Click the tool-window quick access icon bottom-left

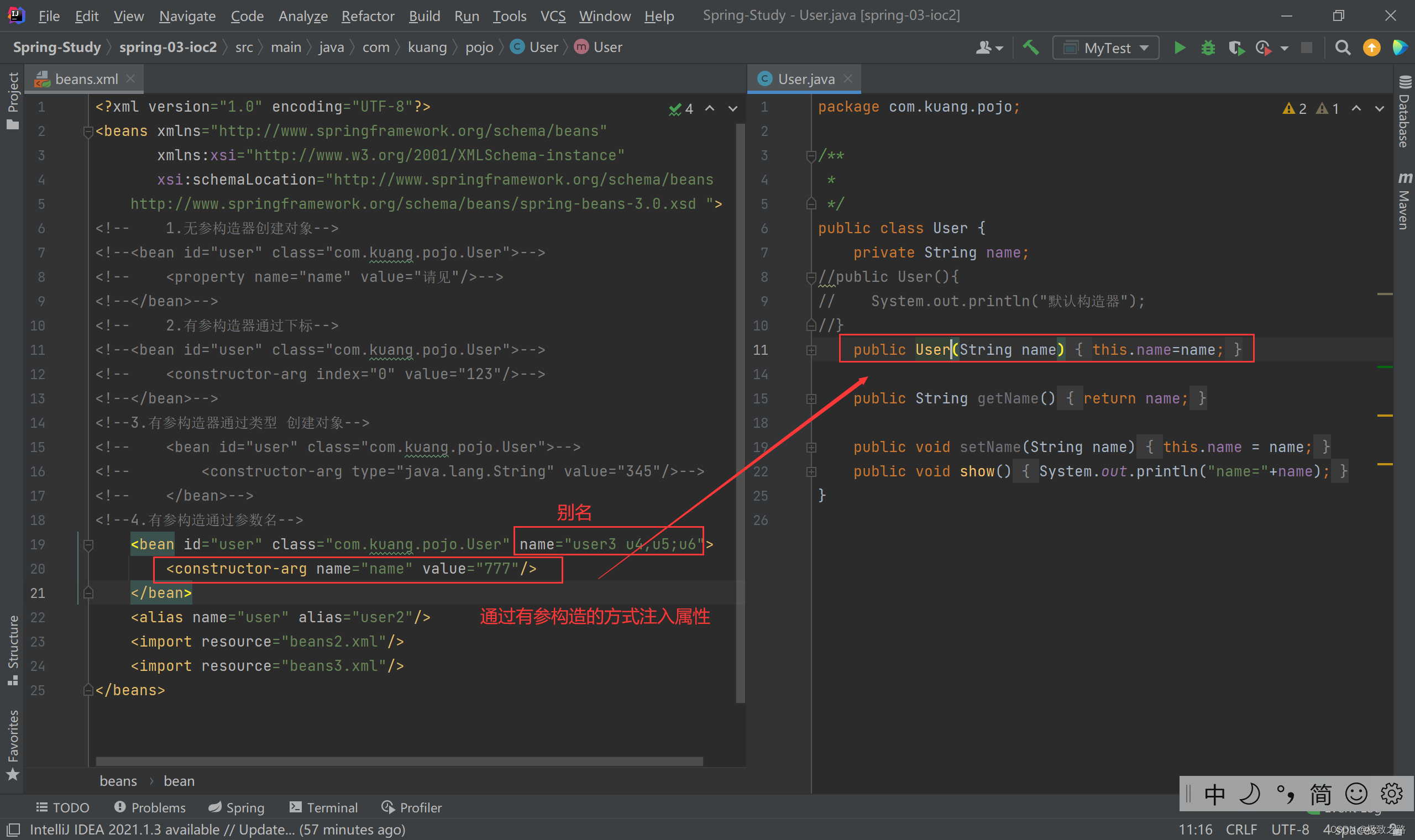(x=13, y=830)
